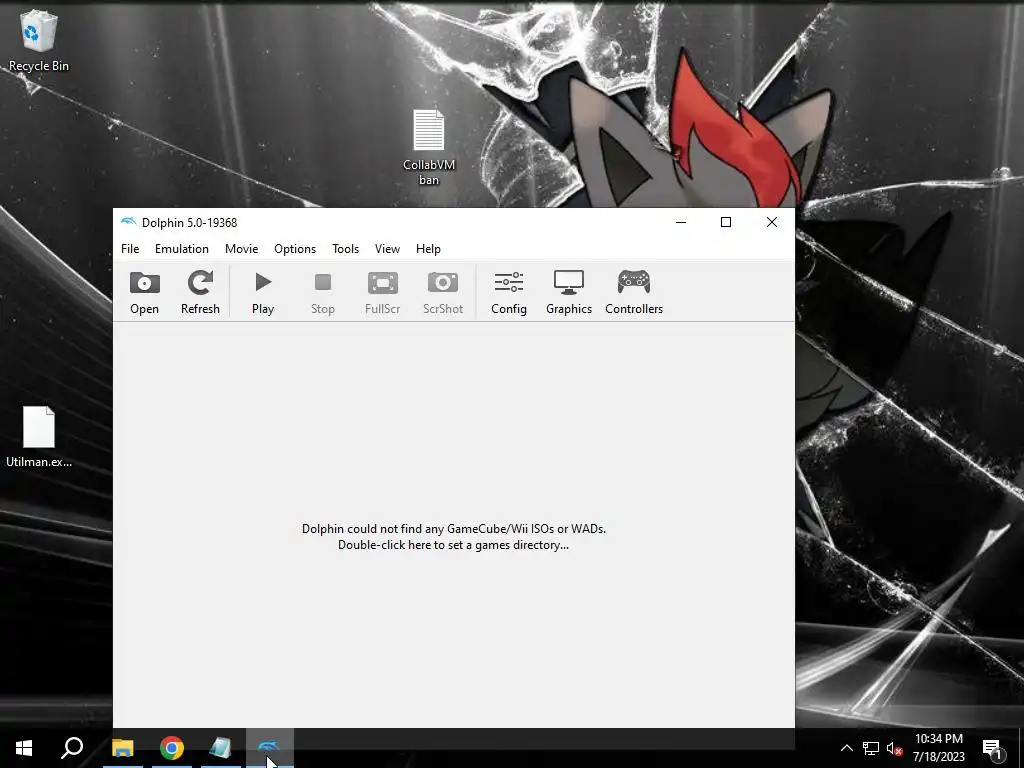Open the Options menu
The width and height of the screenshot is (1024, 768).
click(x=295, y=249)
